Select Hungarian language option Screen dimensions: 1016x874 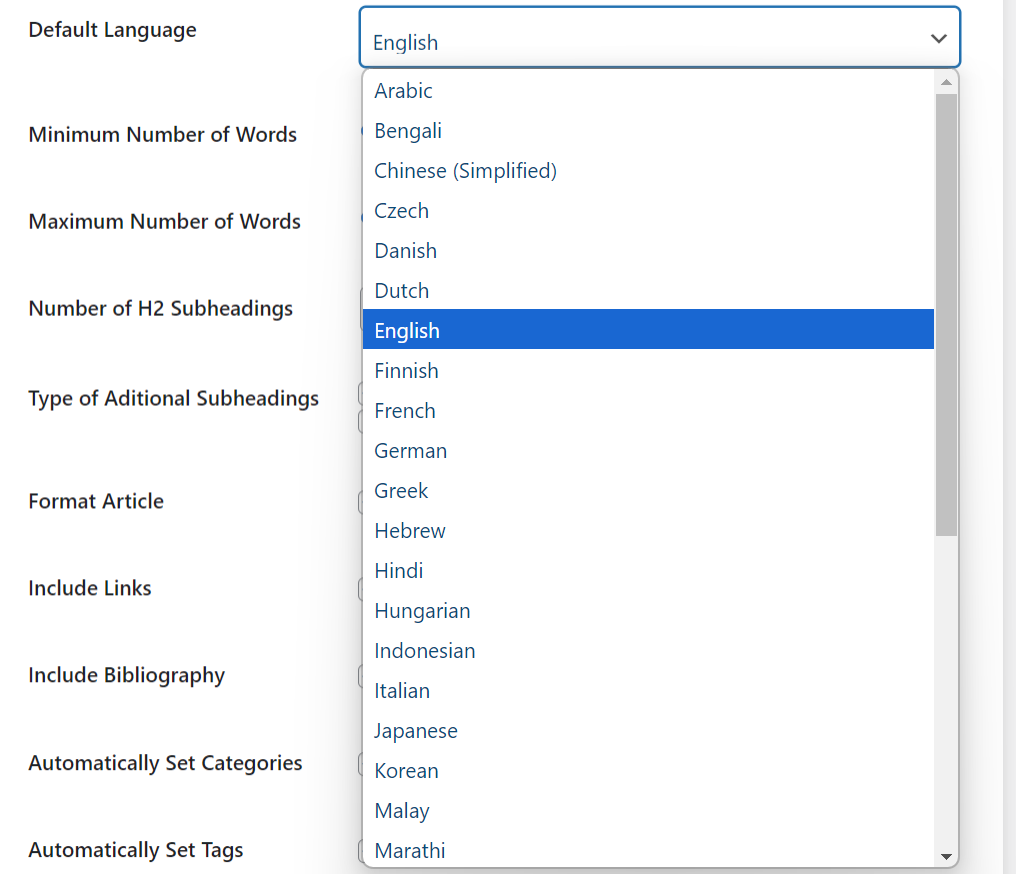tap(648, 611)
